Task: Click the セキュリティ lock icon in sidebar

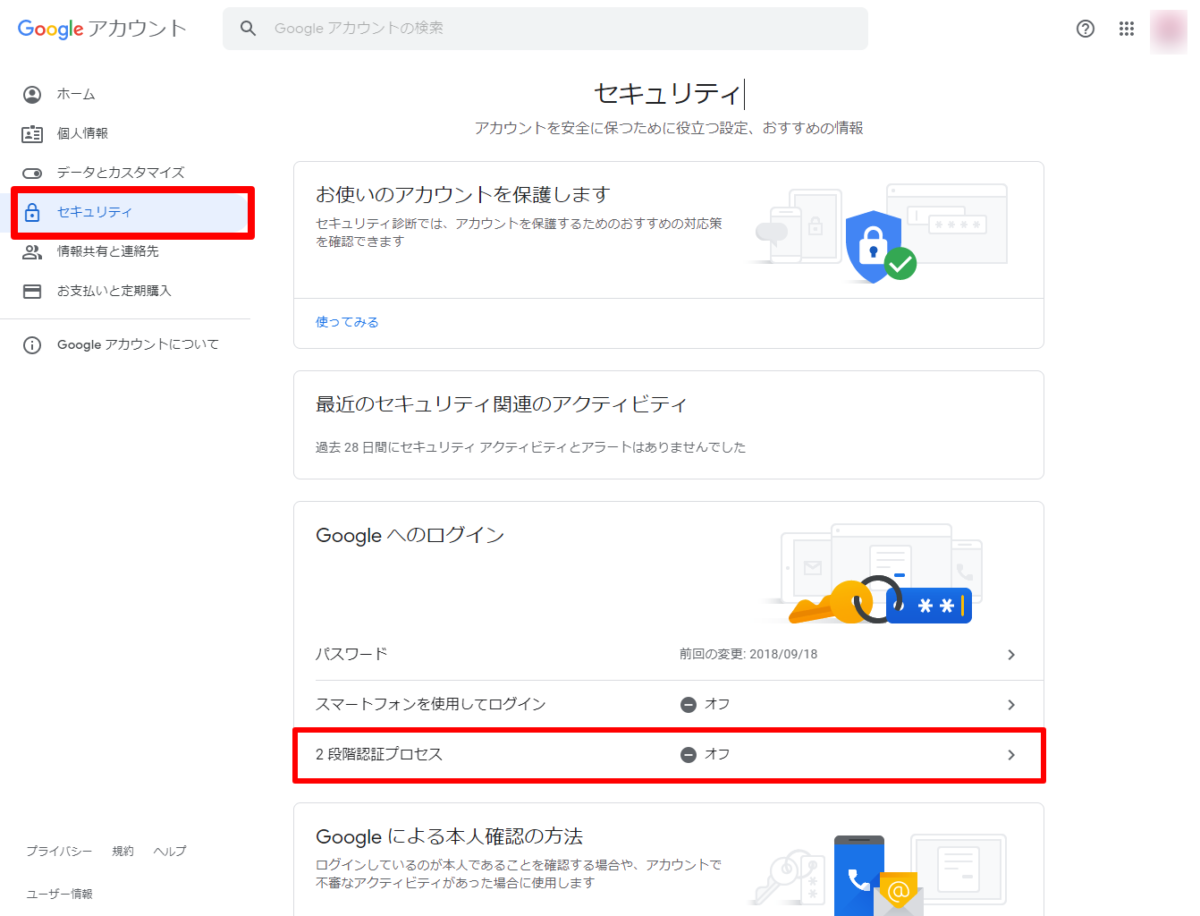Action: pos(33,212)
